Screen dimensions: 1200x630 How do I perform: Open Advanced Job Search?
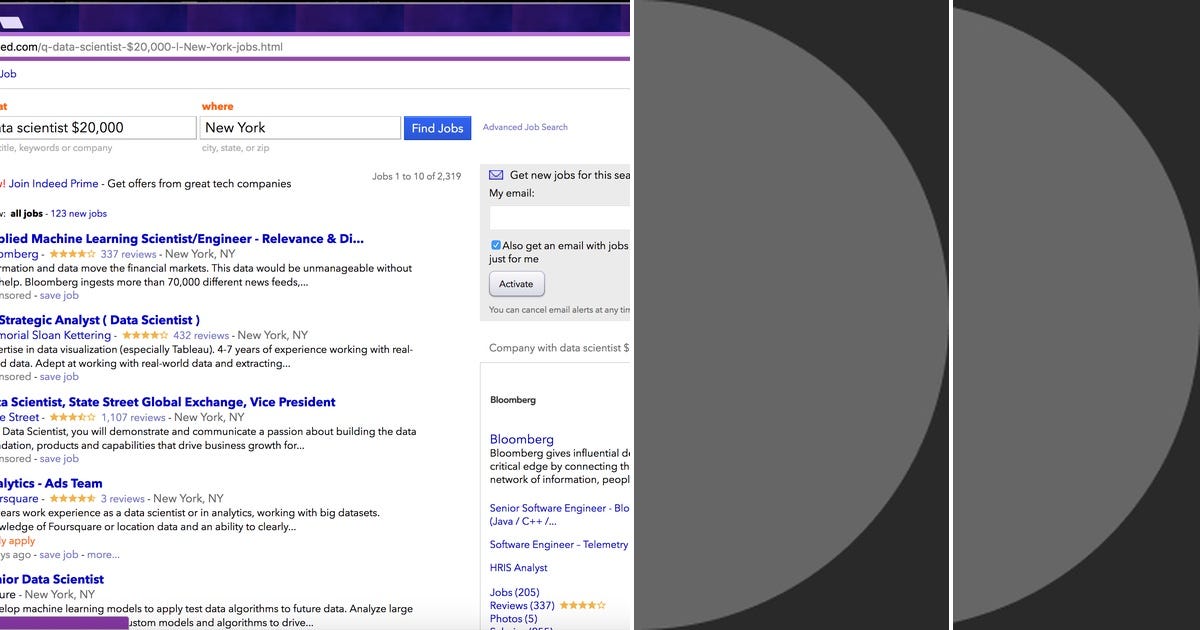point(524,126)
